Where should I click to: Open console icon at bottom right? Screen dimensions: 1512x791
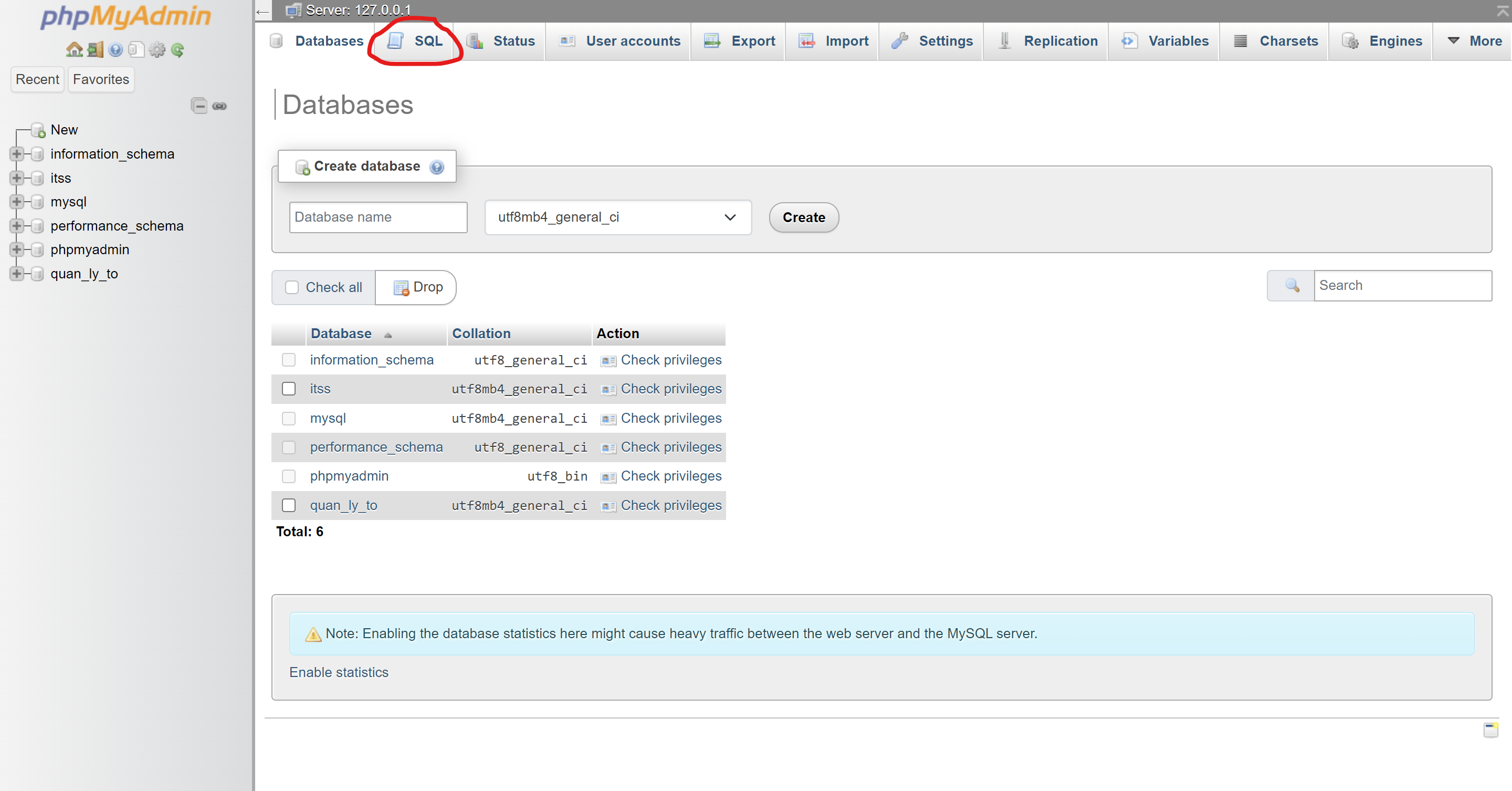[1490, 730]
